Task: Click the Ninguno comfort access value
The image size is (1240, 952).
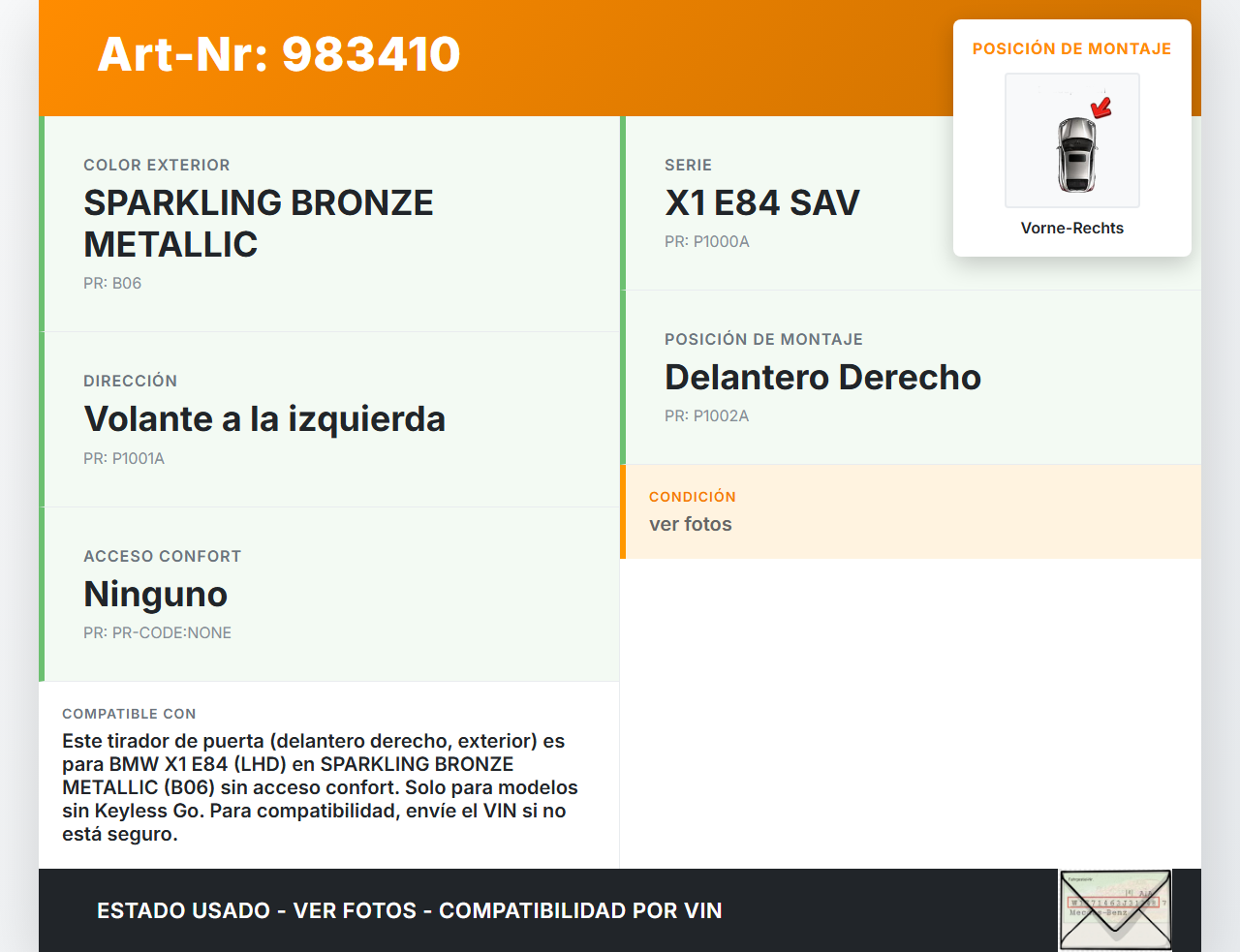Action: pyautogui.click(x=155, y=594)
